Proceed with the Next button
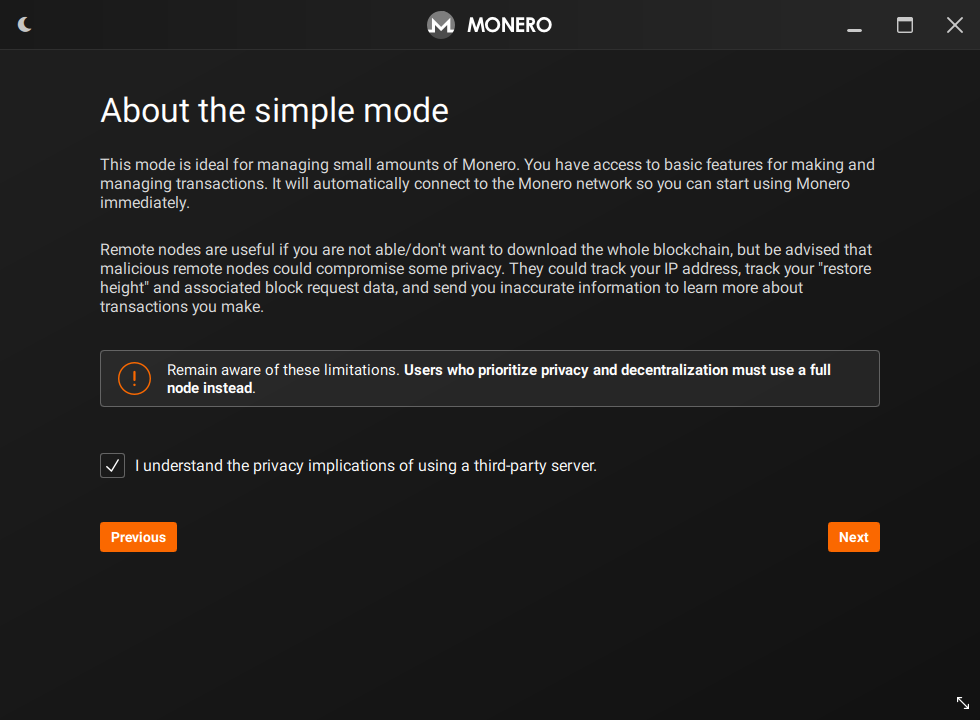The image size is (980, 720). click(853, 537)
